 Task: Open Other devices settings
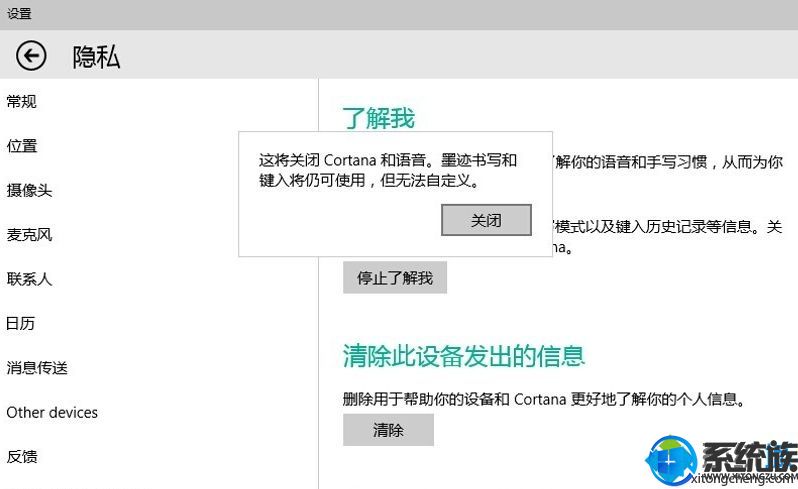(52, 412)
